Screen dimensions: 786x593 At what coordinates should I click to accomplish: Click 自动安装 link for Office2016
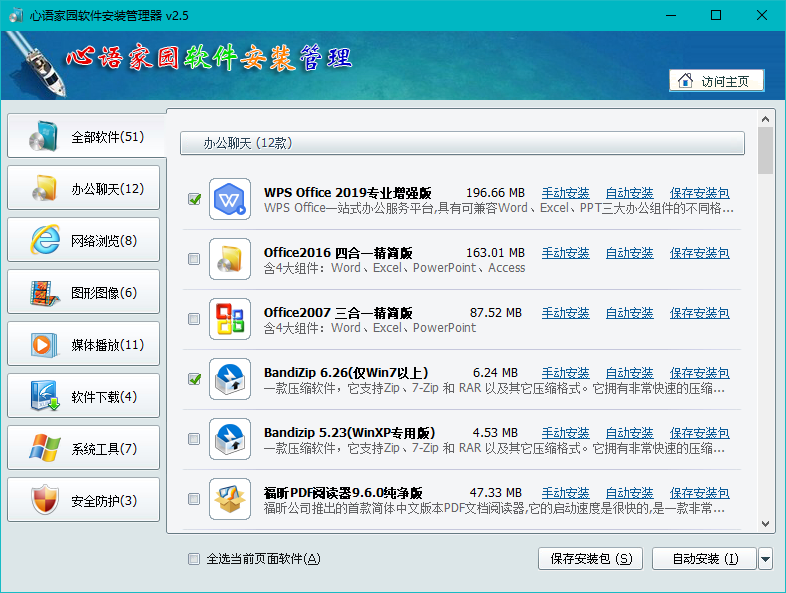(630, 253)
